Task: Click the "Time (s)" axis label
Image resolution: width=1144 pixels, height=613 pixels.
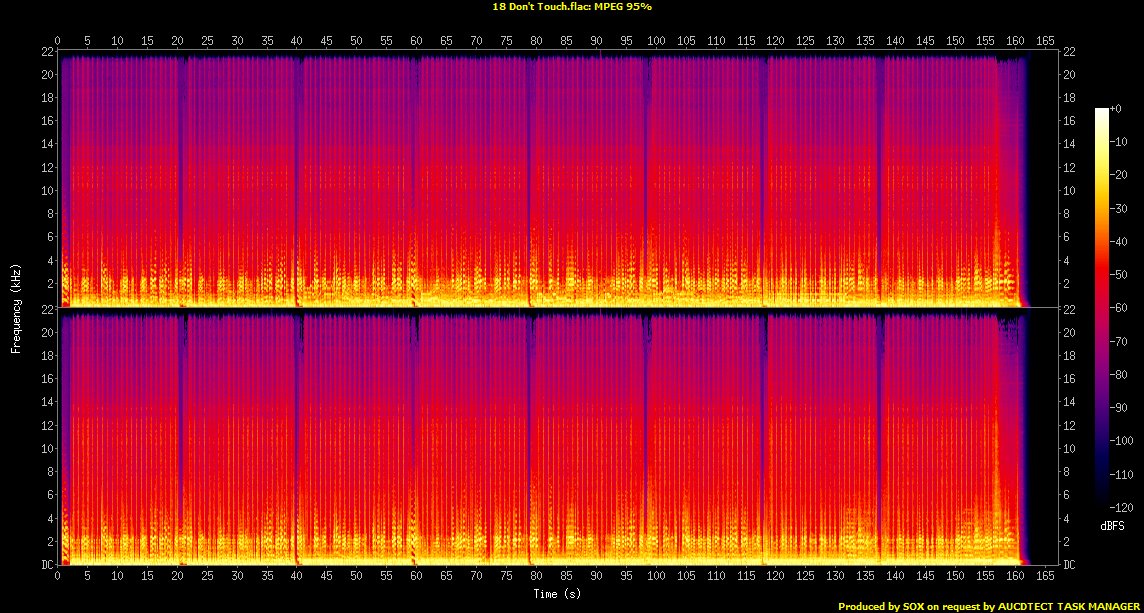Action: point(558,594)
